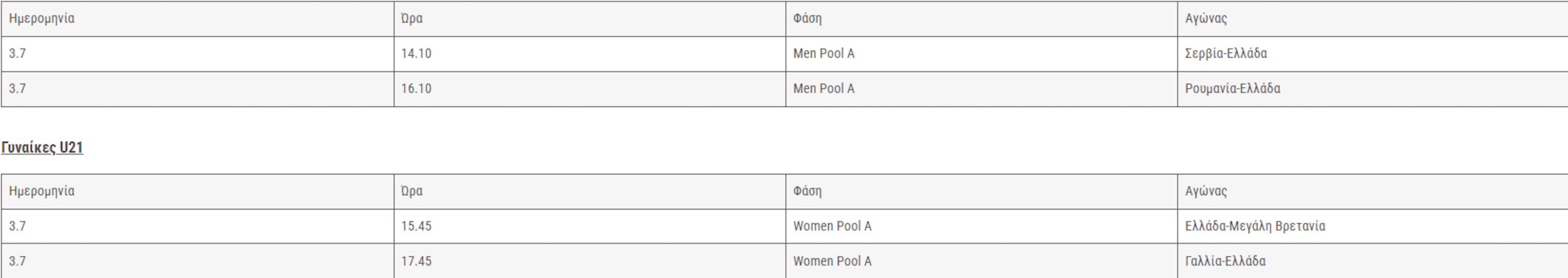Click the 15.45 time cell
Viewport: 1568px width, 278px height.
tap(590, 227)
